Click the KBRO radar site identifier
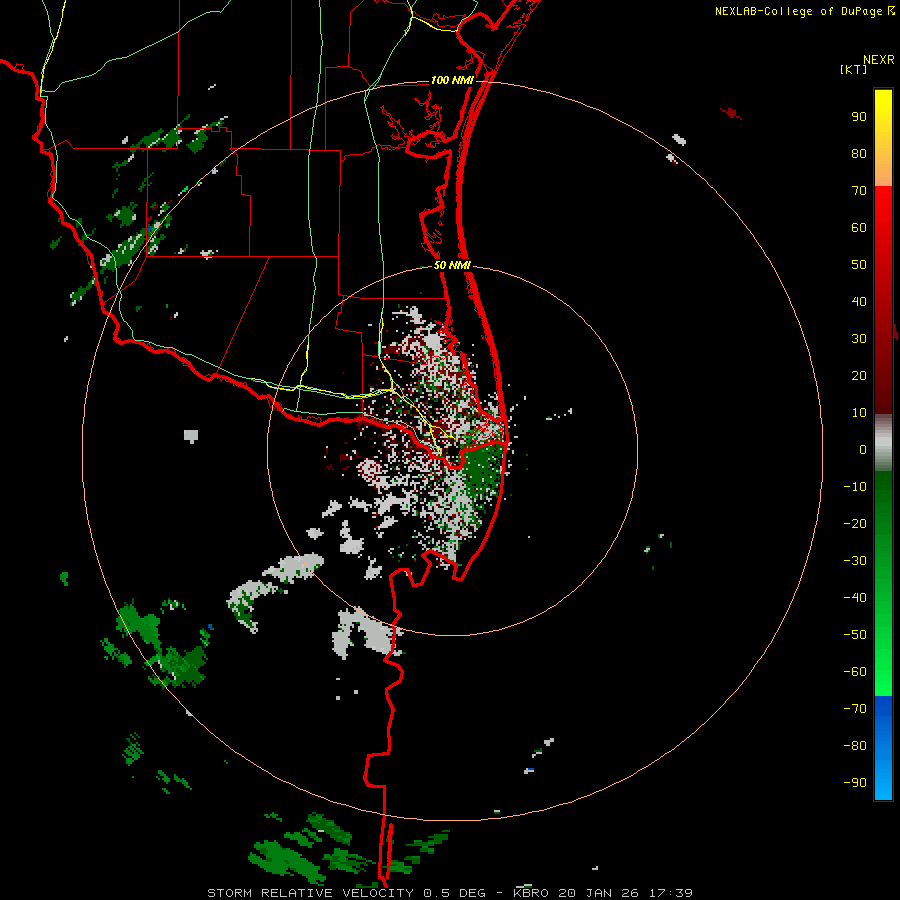 click(x=530, y=893)
